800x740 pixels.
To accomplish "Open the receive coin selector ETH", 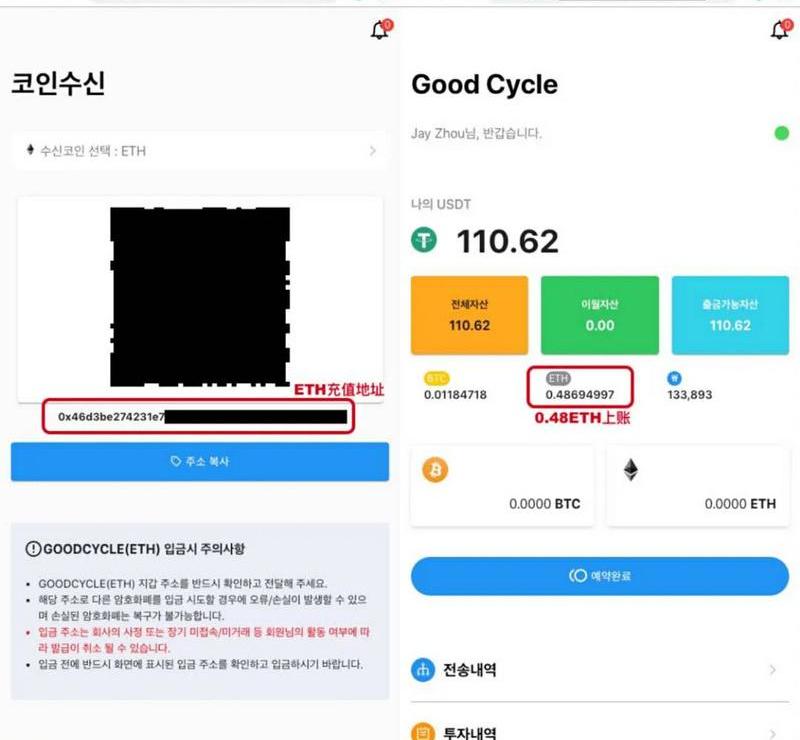I will pyautogui.click(x=199, y=151).
